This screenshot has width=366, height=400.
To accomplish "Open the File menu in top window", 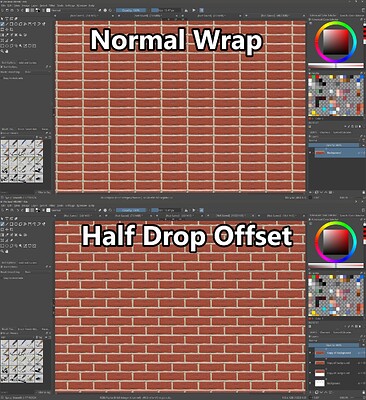I will (x=2, y=6).
